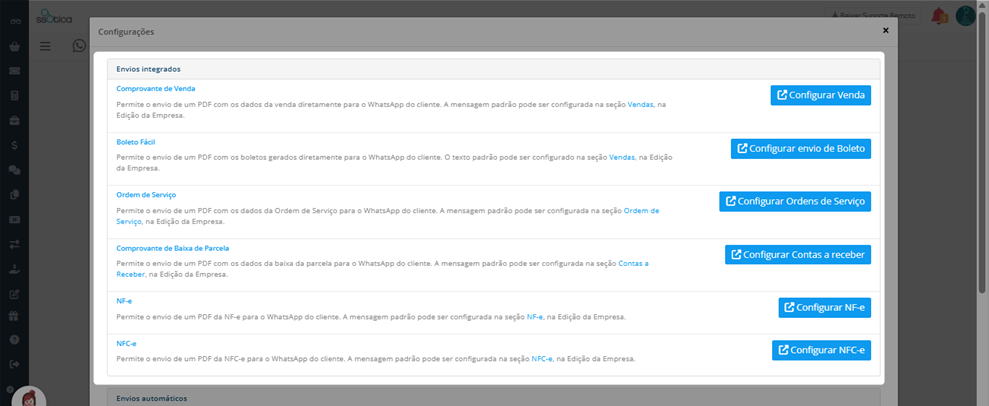Open the briefcase icon in sidebar
Image resolution: width=989 pixels, height=406 pixels.
15,120
